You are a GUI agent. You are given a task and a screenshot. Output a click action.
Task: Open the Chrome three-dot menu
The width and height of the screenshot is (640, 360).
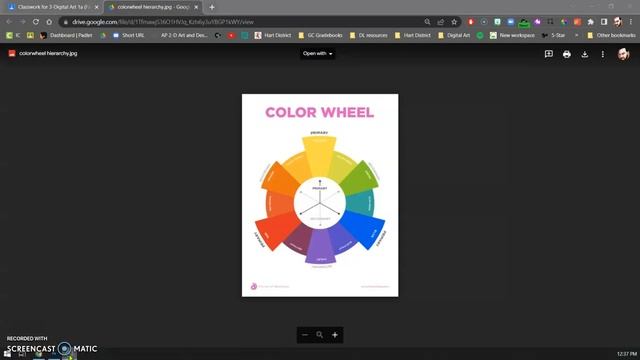tap(631, 22)
